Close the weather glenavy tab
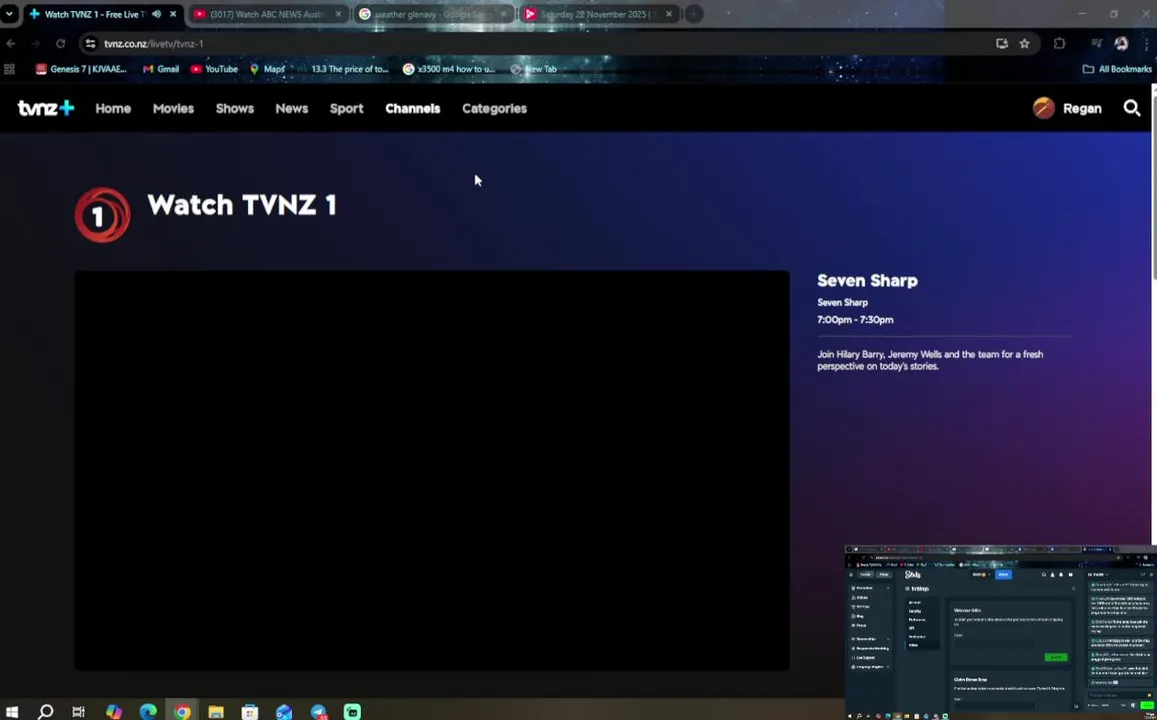Viewport: 1157px width, 720px height. pyautogui.click(x=504, y=14)
